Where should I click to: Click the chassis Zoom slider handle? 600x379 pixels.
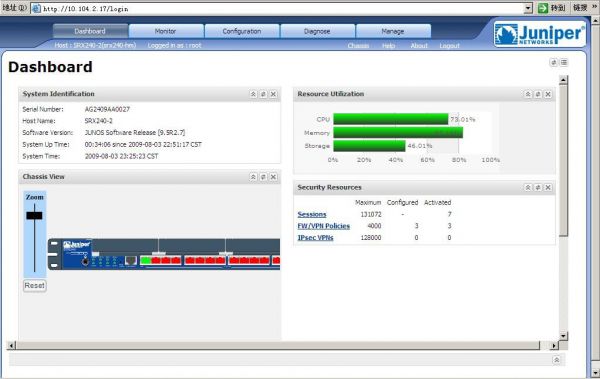point(34,216)
